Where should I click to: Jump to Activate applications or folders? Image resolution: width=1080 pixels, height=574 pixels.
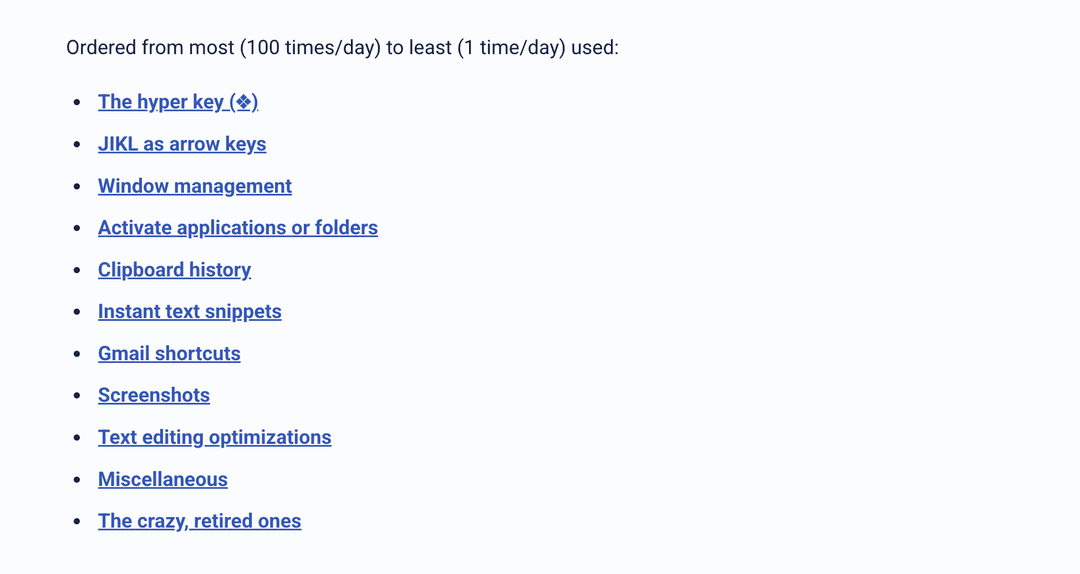click(238, 228)
